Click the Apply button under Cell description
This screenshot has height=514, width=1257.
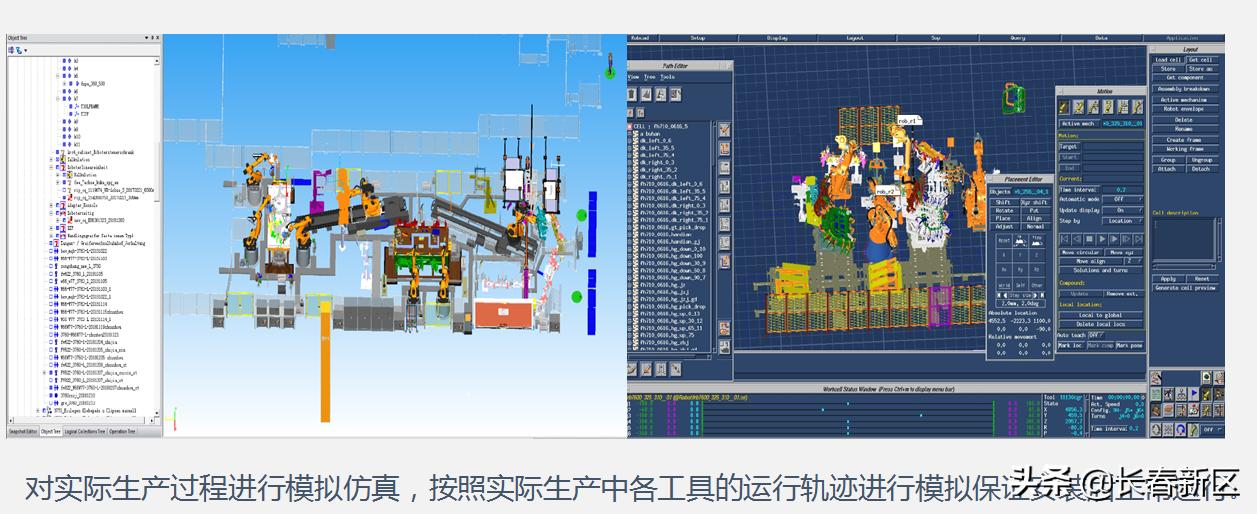click(x=1168, y=279)
